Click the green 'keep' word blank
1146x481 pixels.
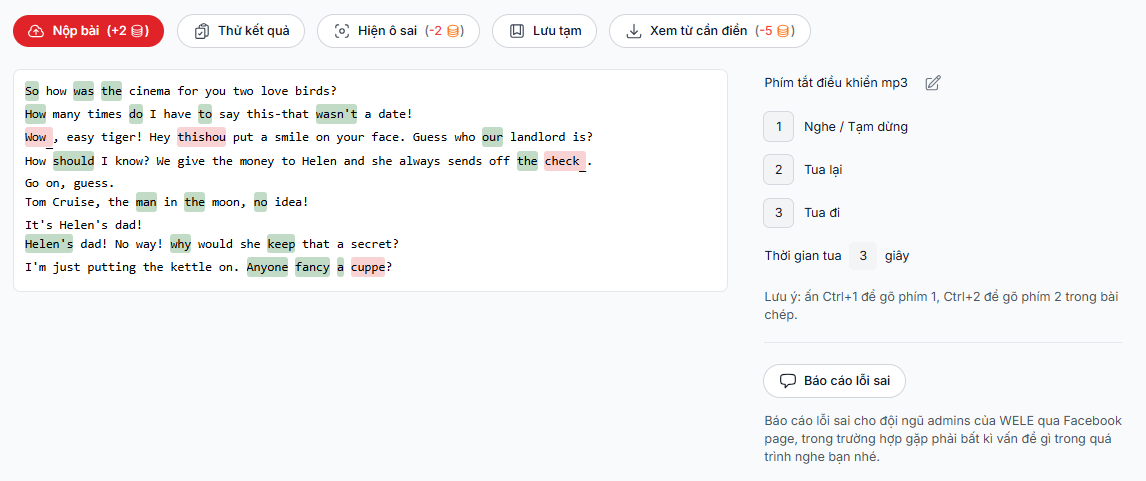pyautogui.click(x=280, y=244)
